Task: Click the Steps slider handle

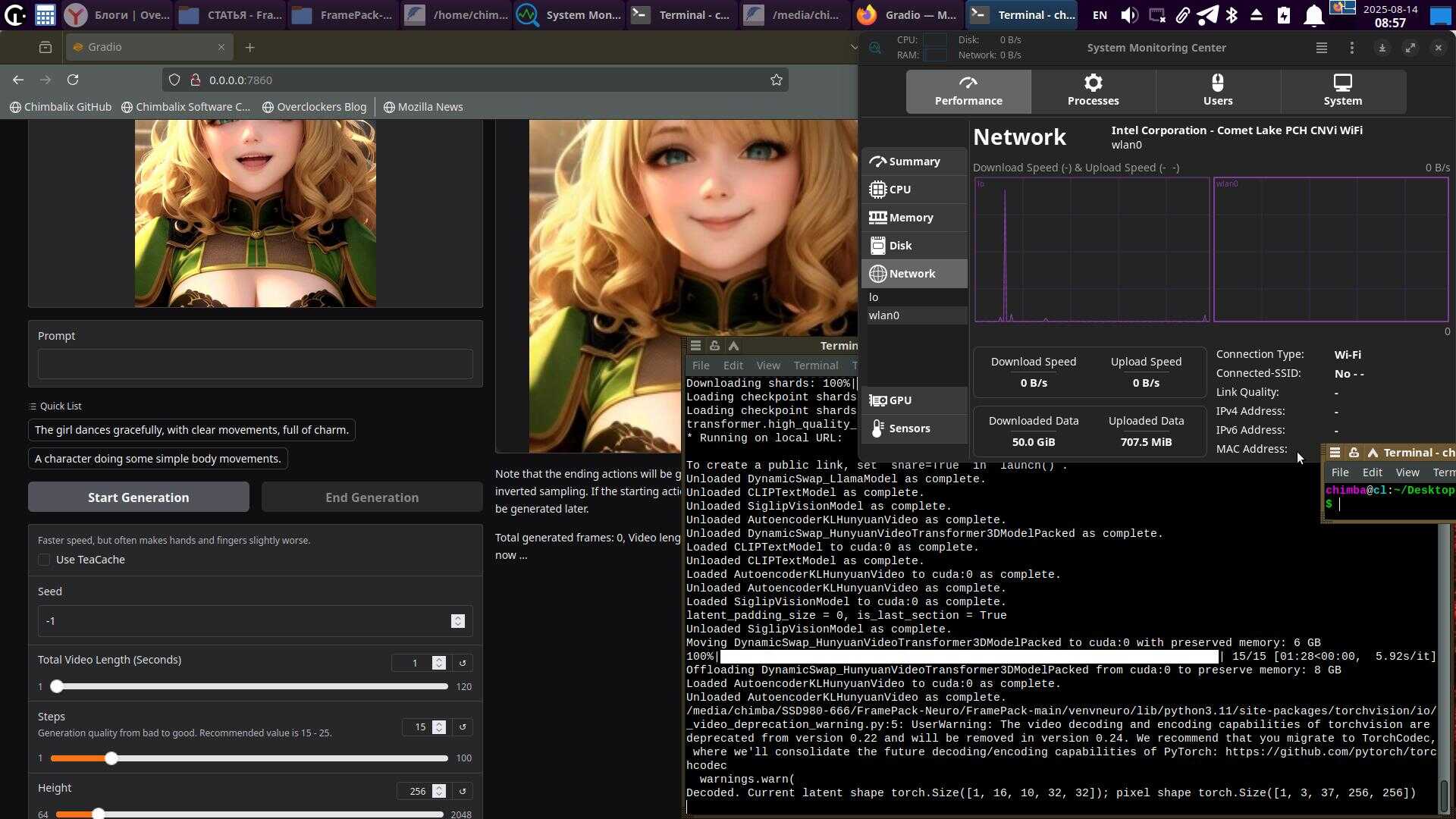Action: pos(111,758)
